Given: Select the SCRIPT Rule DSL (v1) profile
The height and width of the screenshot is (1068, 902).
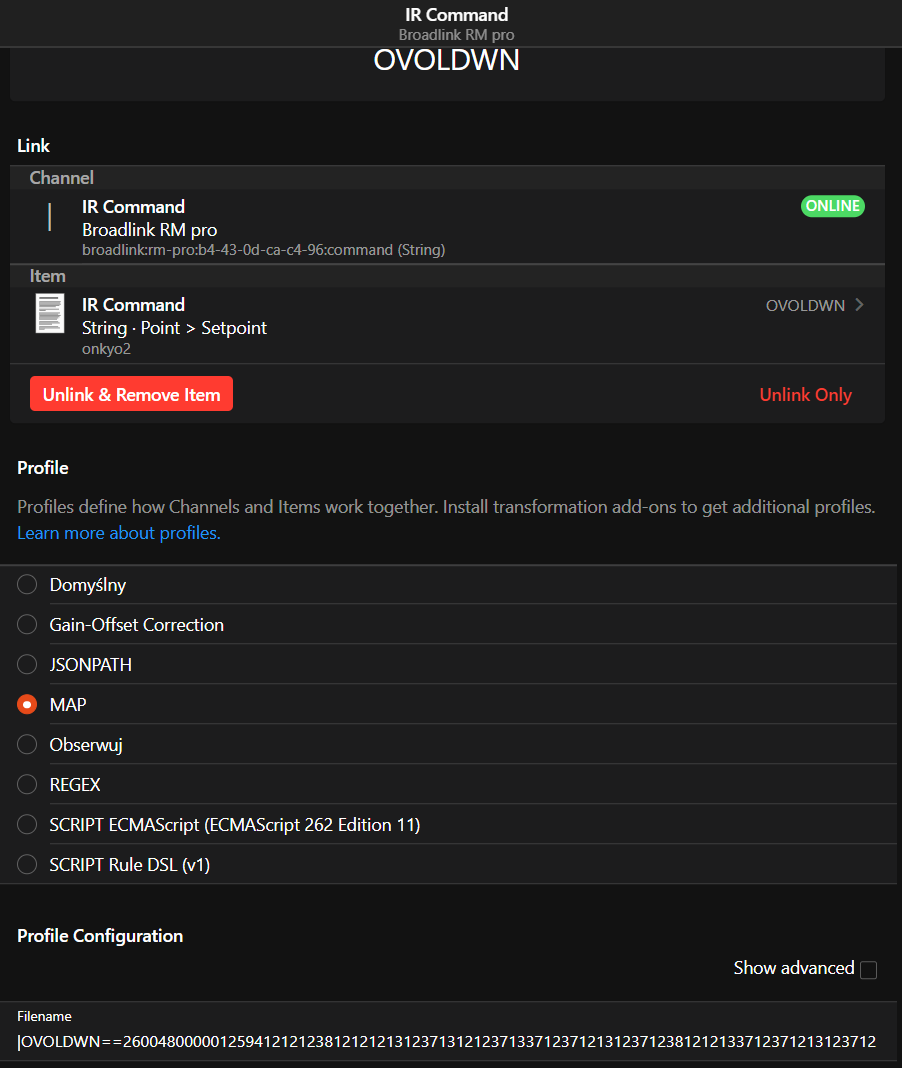Looking at the screenshot, I should 27,865.
